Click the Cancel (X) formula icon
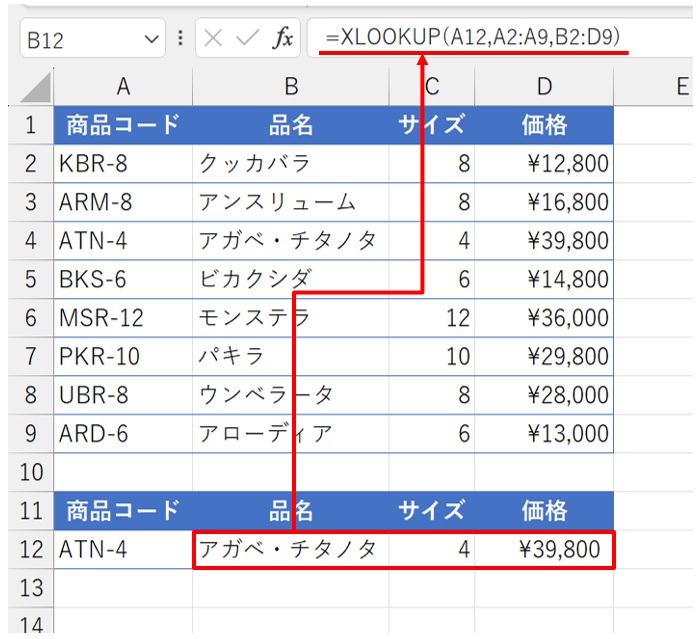The image size is (700, 639). tap(213, 38)
